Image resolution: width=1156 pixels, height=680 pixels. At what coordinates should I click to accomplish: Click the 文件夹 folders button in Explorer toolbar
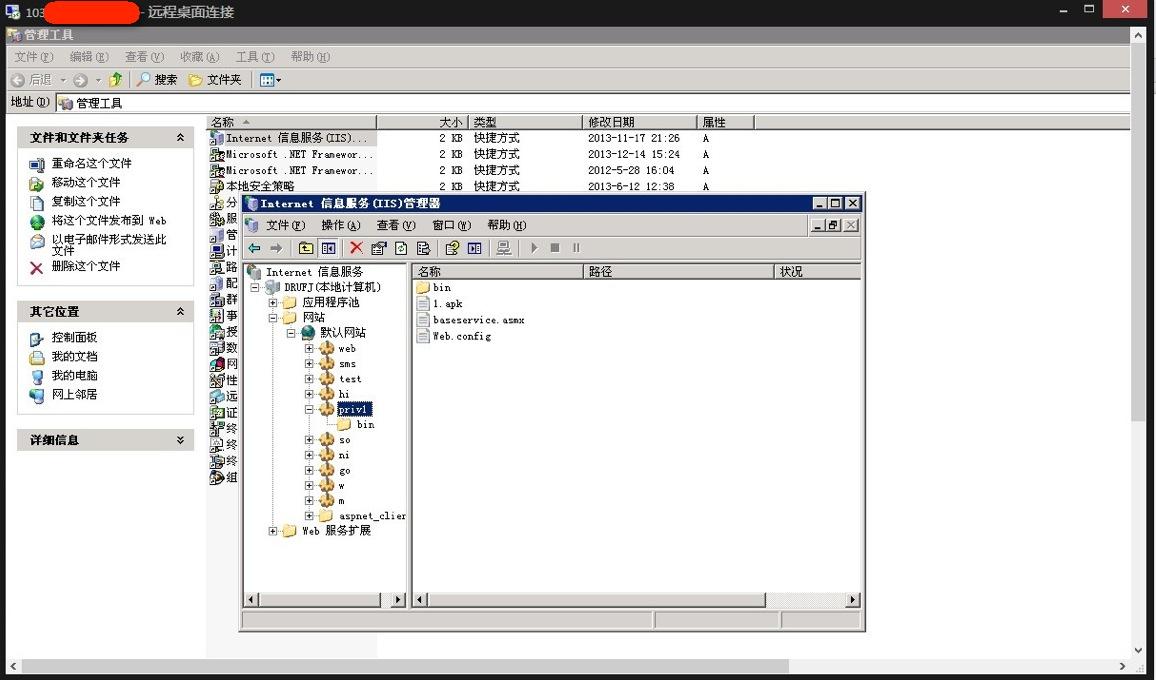point(215,80)
